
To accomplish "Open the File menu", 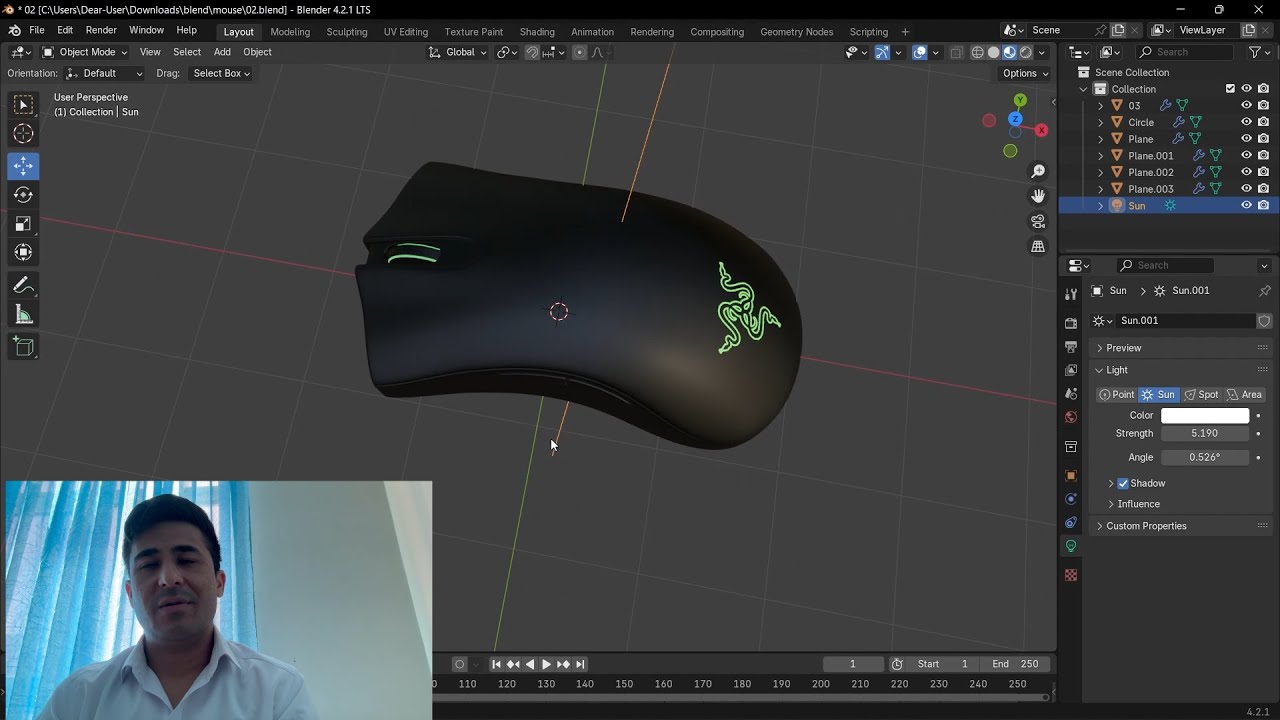I will pos(37,30).
